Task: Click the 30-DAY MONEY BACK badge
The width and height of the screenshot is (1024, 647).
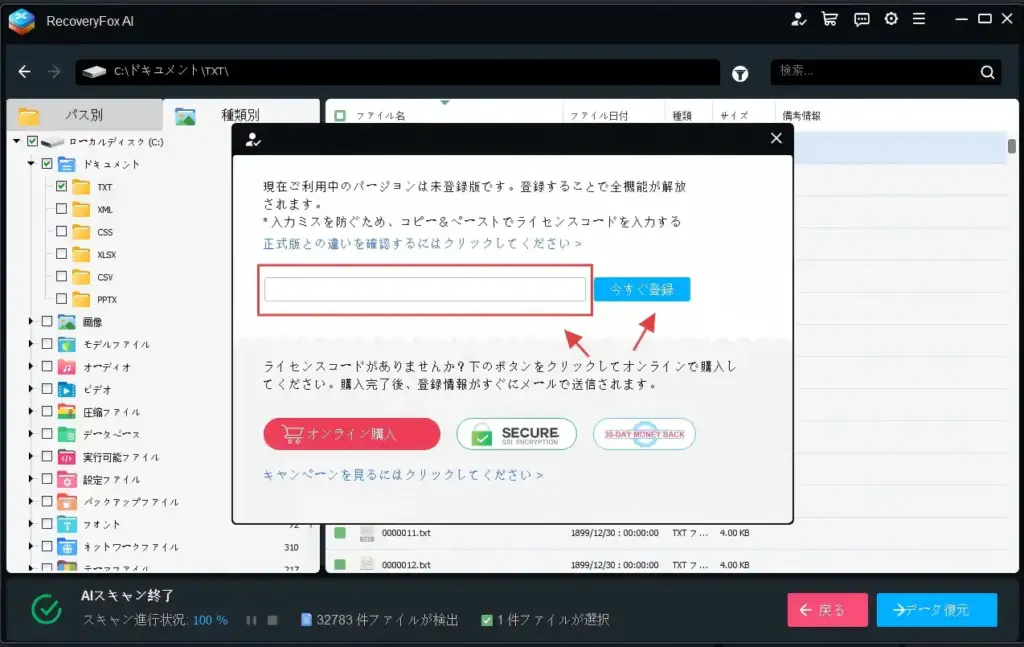Action: pos(644,434)
